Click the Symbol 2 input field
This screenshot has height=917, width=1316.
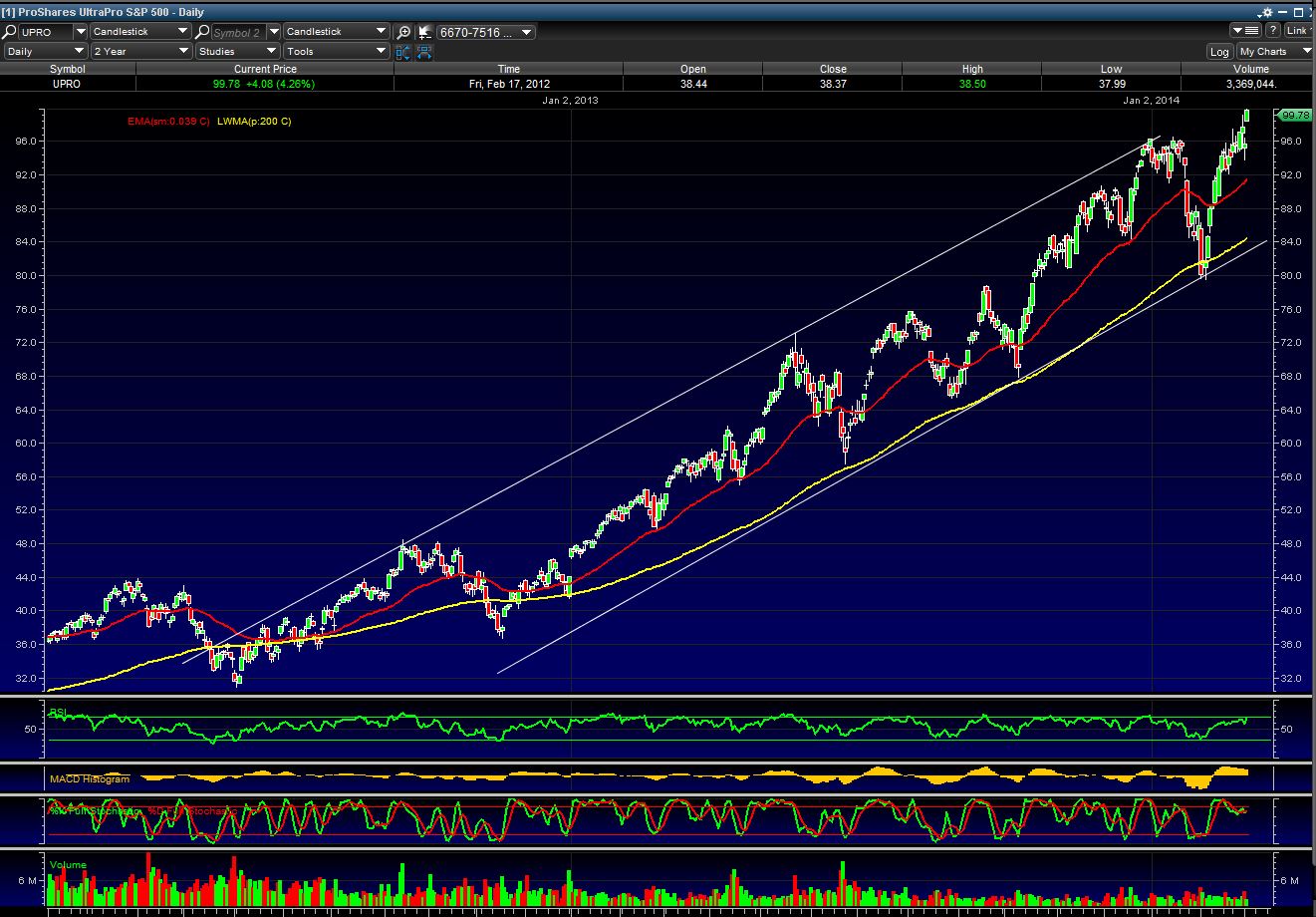click(239, 32)
